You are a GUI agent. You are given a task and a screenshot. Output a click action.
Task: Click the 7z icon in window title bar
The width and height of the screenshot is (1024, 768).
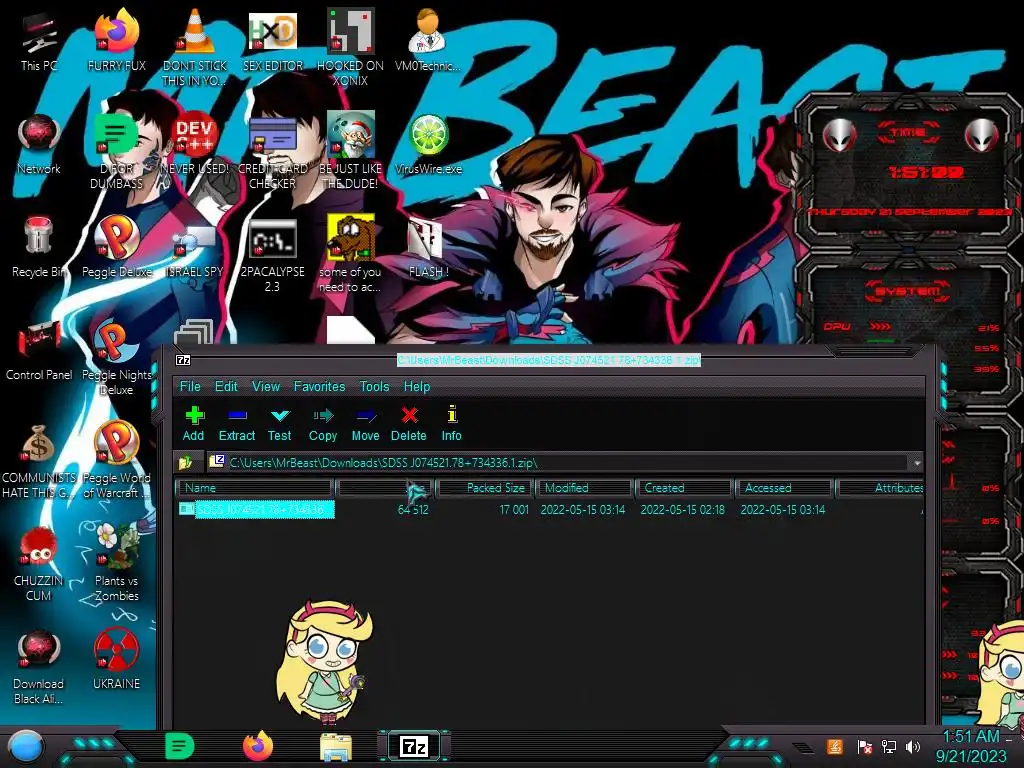click(184, 360)
